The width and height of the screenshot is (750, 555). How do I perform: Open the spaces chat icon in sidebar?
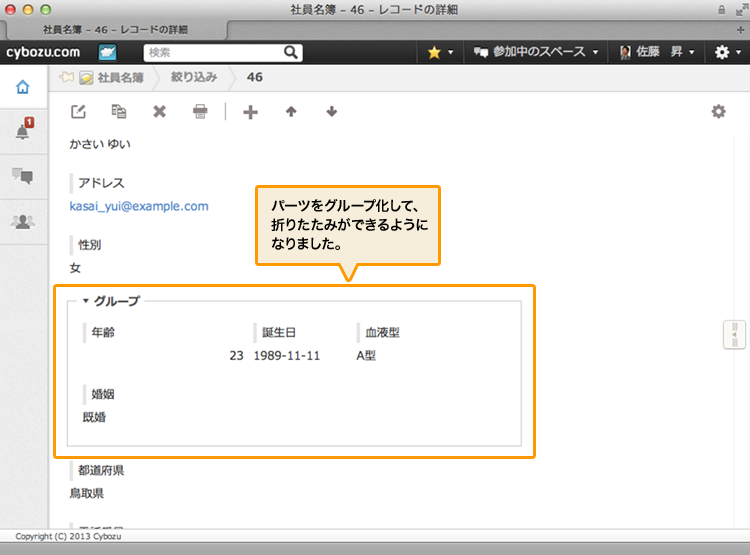point(23,177)
